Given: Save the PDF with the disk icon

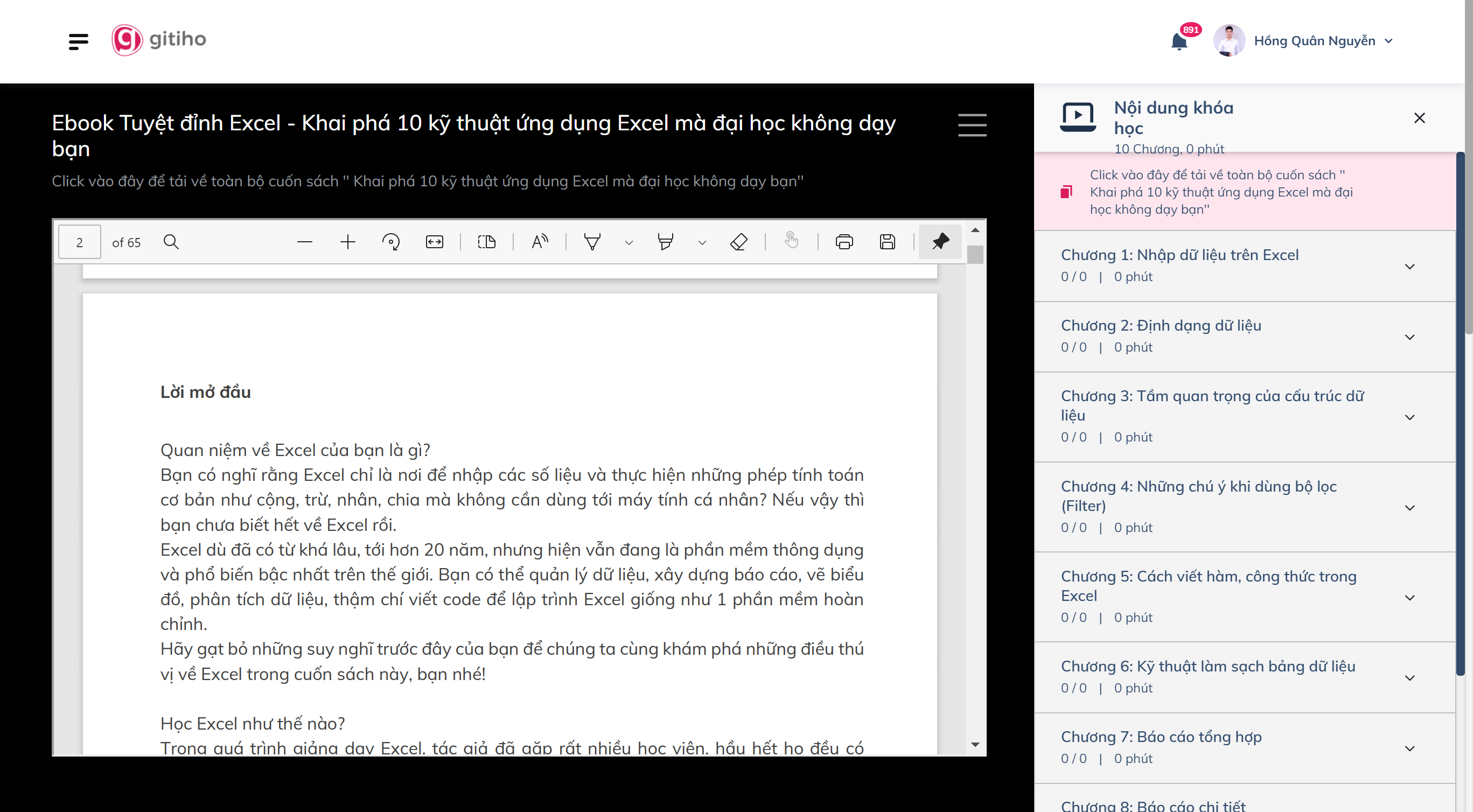Looking at the screenshot, I should click(888, 242).
